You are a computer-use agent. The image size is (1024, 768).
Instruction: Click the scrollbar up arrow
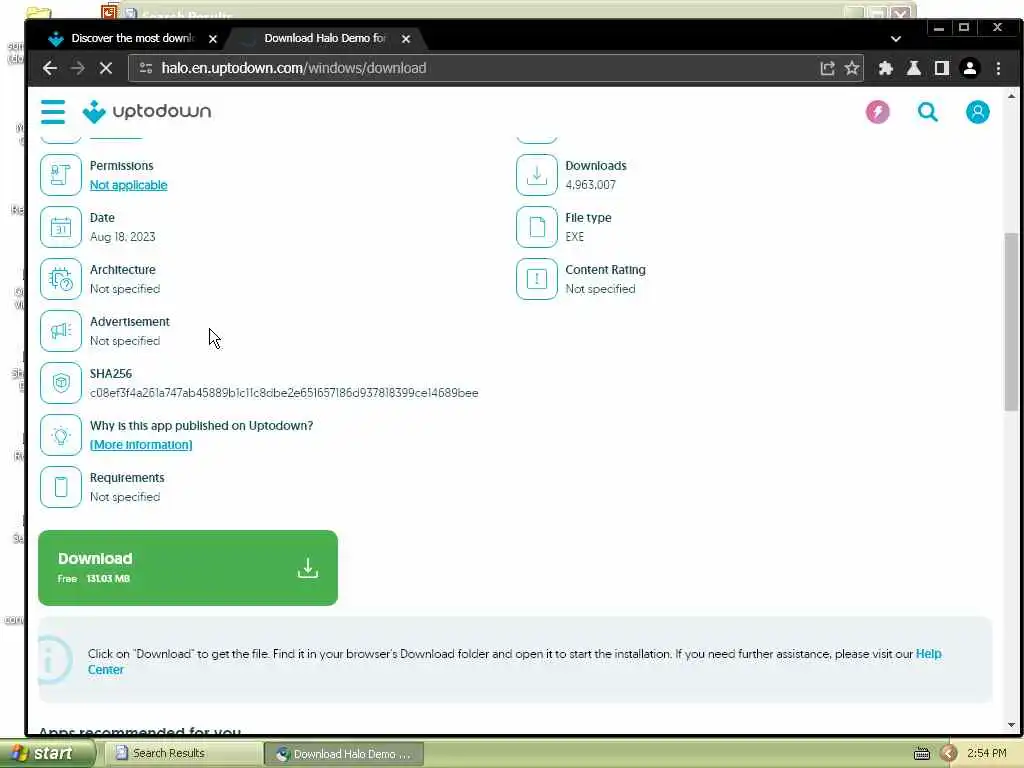[1011, 96]
